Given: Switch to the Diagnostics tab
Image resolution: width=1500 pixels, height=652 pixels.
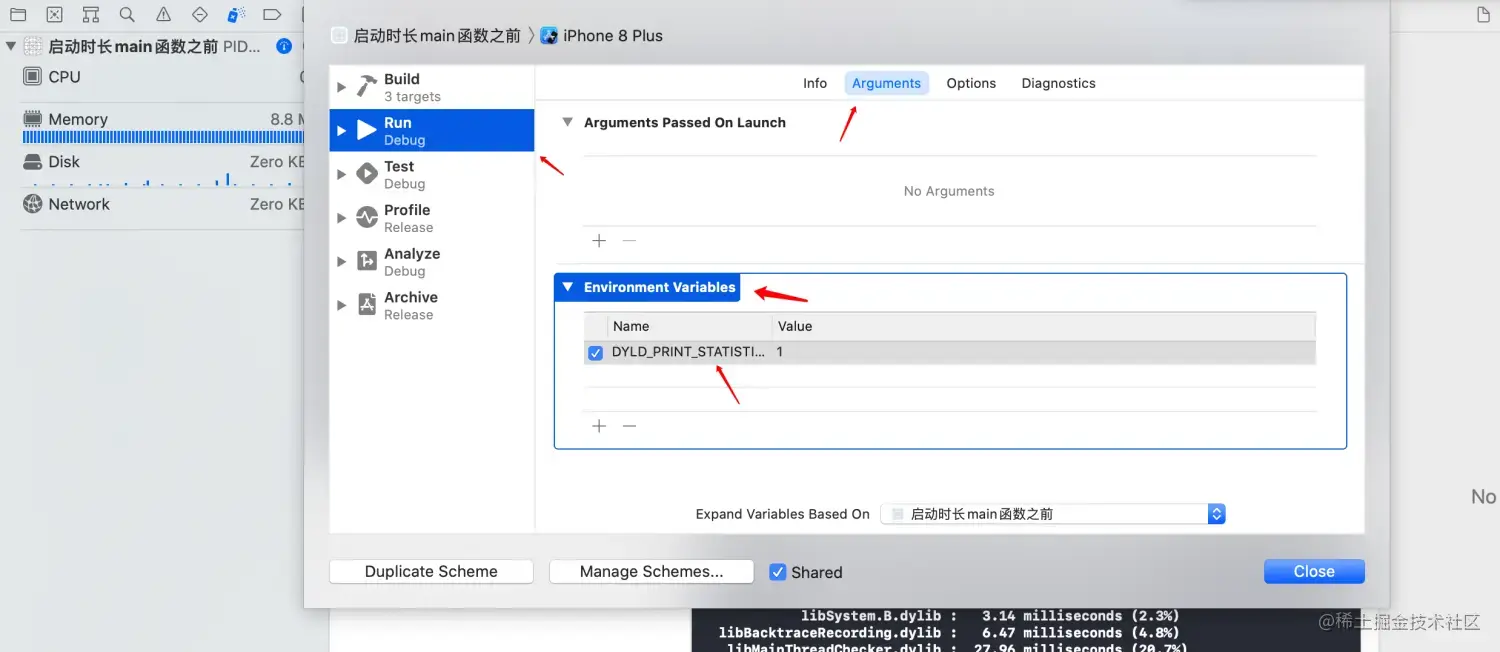Looking at the screenshot, I should pyautogui.click(x=1059, y=83).
